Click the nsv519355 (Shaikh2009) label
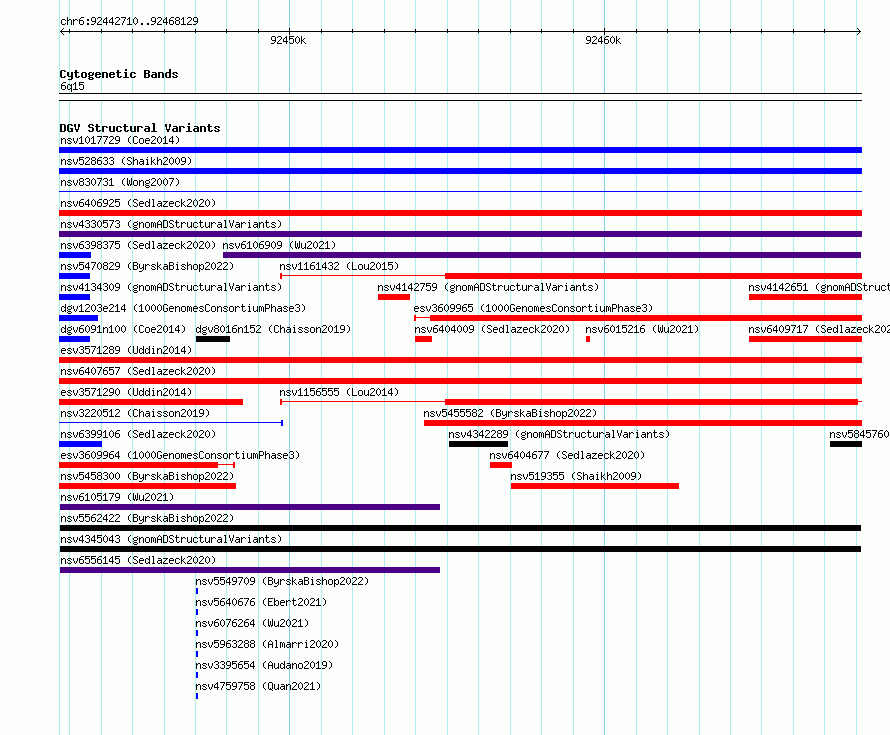Image resolution: width=890 pixels, height=735 pixels. coord(576,476)
